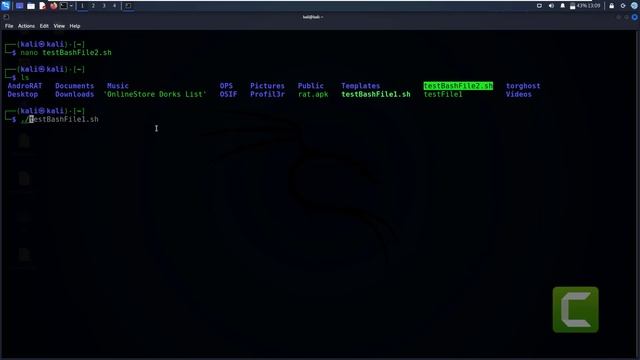Click the Music directory name
The image size is (640, 360).
point(118,86)
